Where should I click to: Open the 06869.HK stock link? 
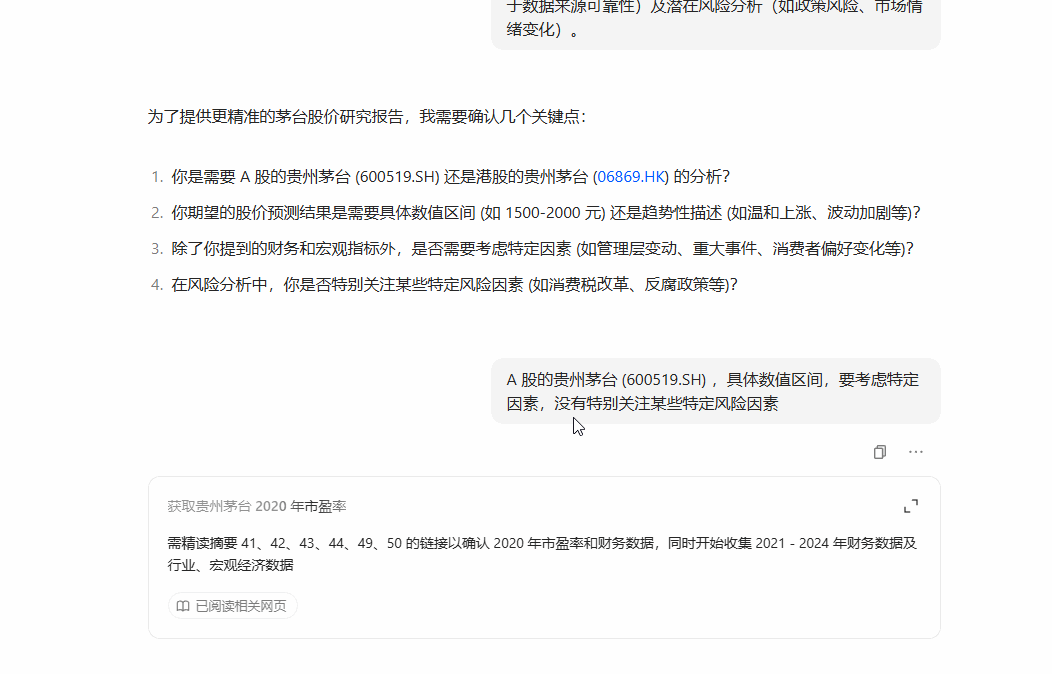(631, 176)
